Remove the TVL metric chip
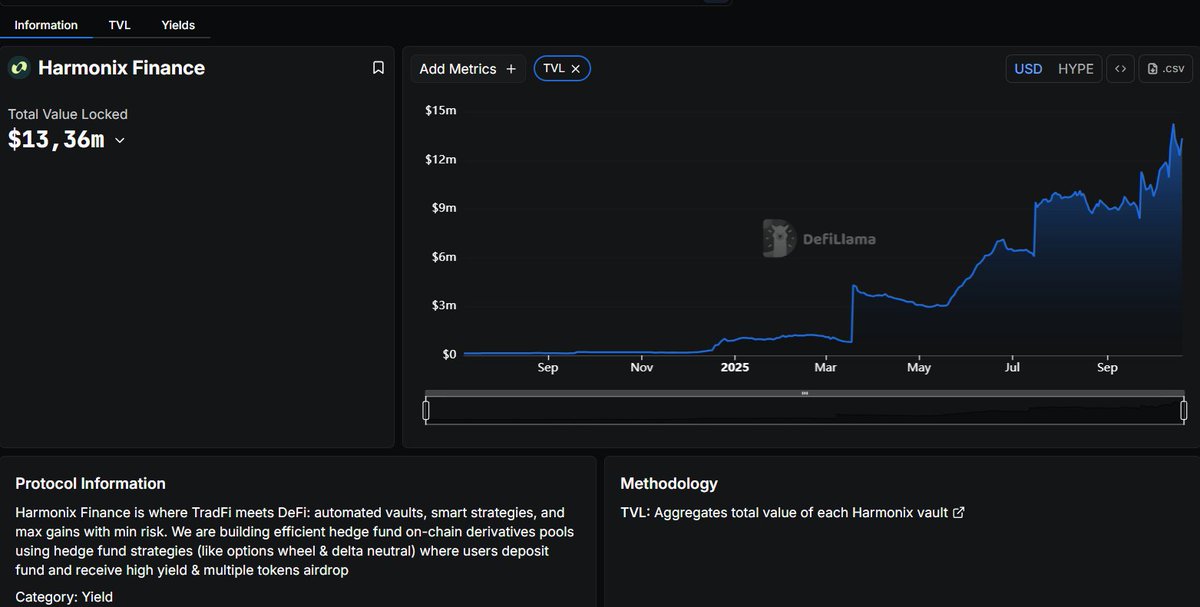The image size is (1200, 607). tap(576, 69)
